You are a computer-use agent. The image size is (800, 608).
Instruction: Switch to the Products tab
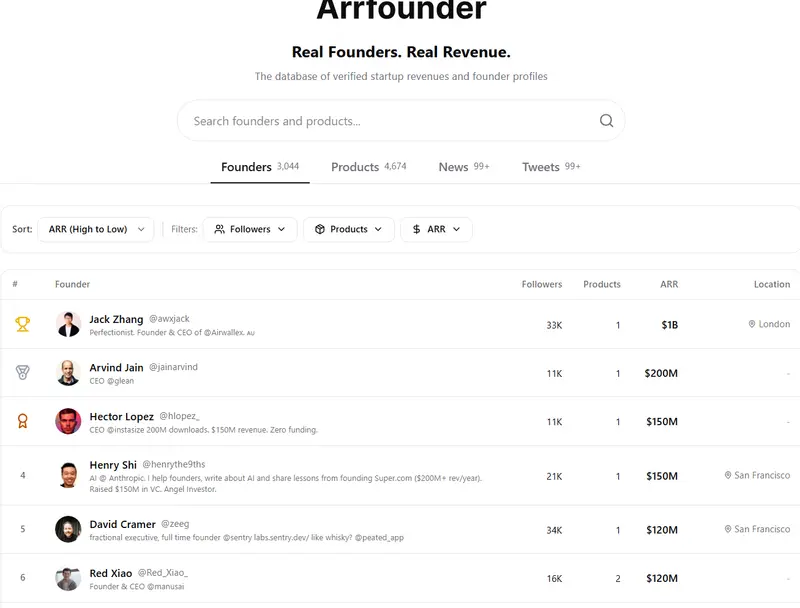(368, 167)
